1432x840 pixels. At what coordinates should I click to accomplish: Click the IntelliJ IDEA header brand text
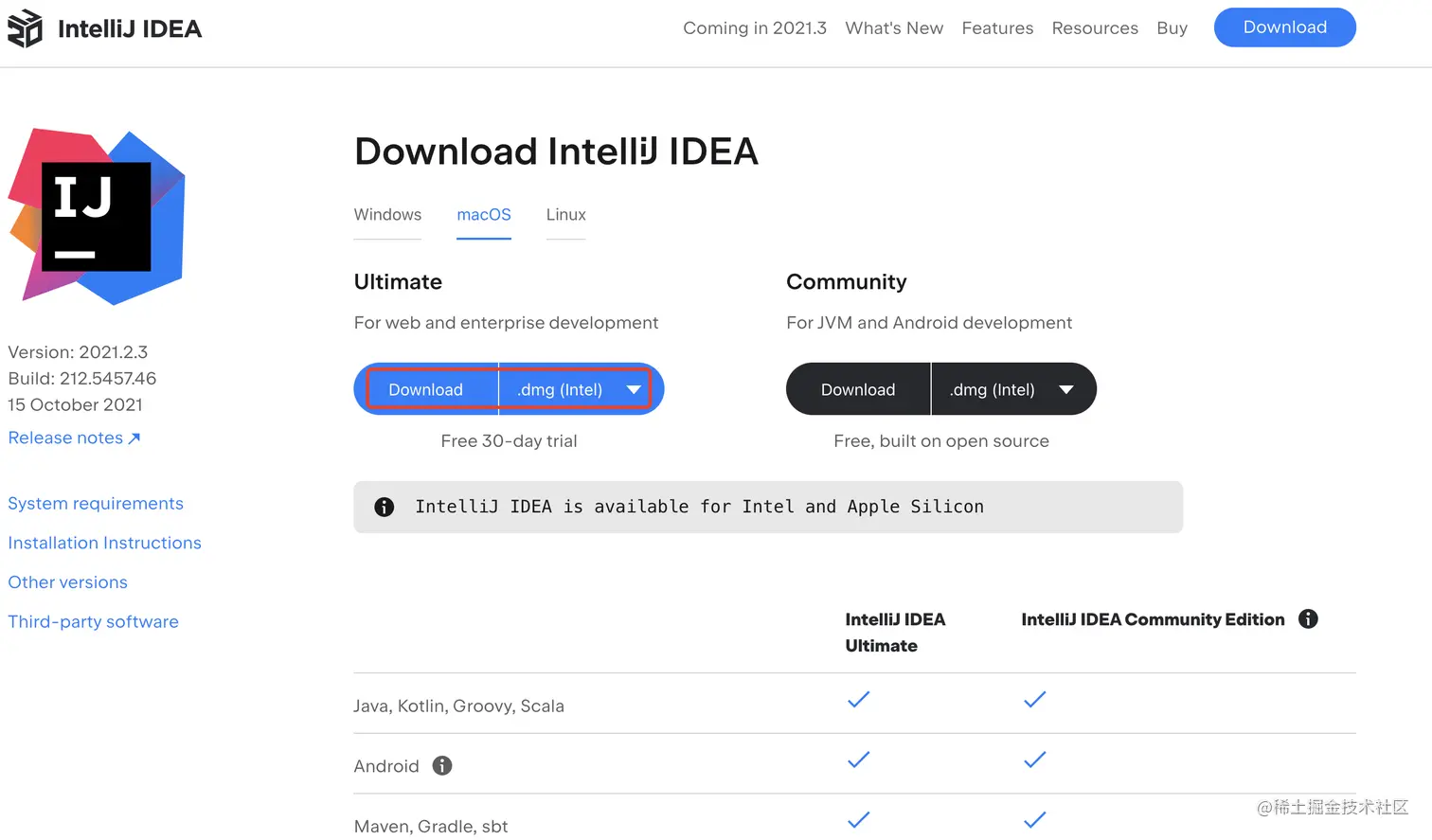coord(130,28)
